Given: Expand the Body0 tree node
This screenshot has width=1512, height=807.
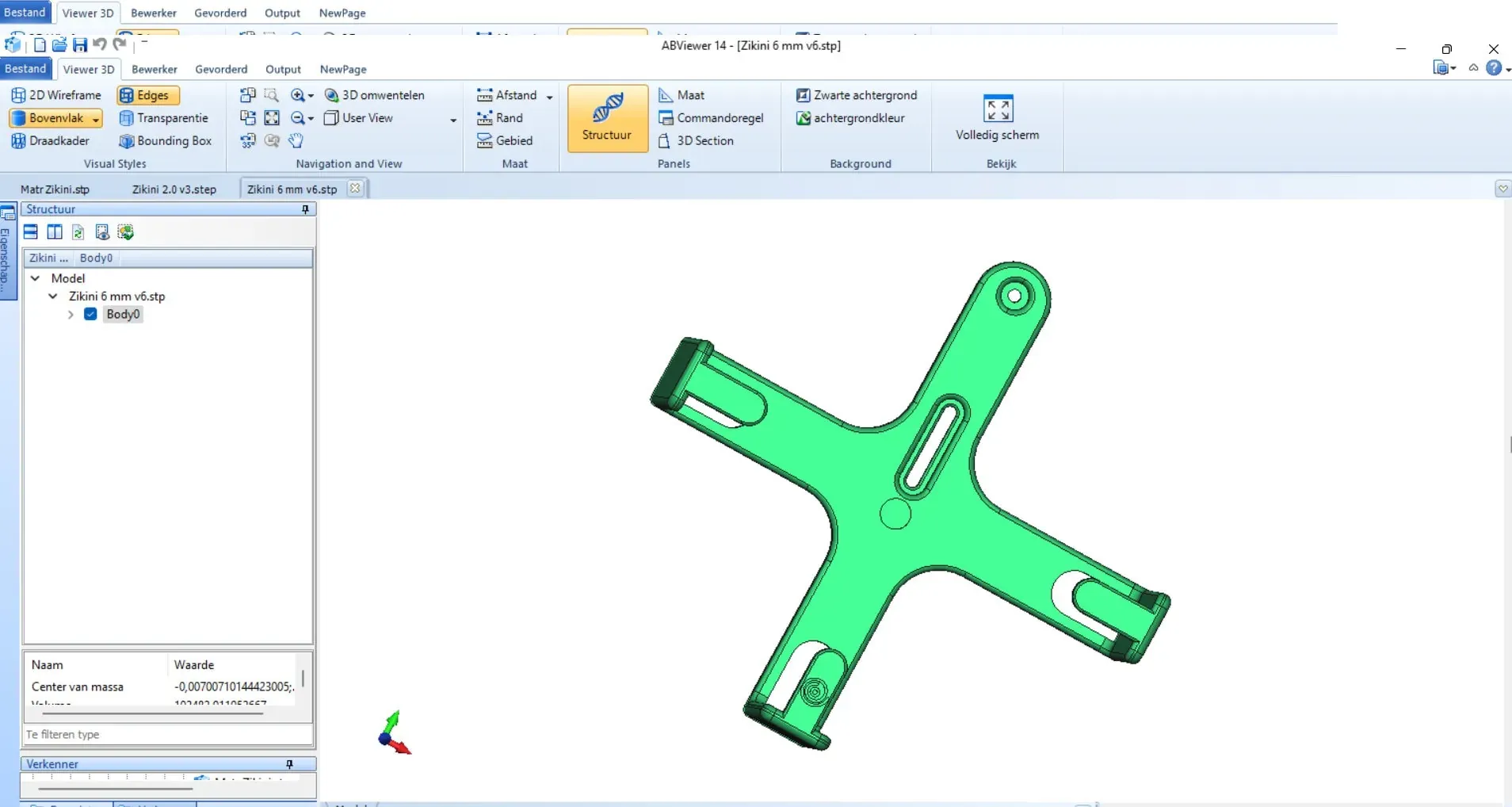Looking at the screenshot, I should click(x=71, y=315).
